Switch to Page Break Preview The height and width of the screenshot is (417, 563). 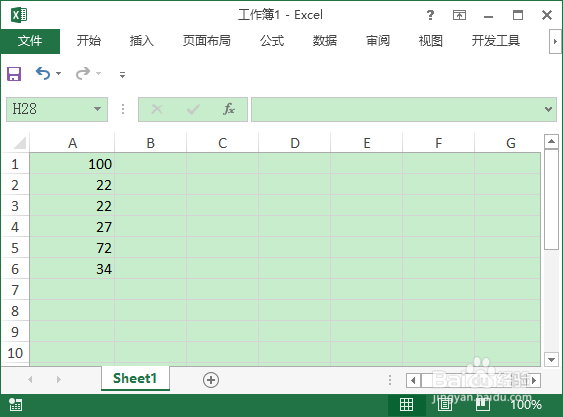(x=483, y=404)
